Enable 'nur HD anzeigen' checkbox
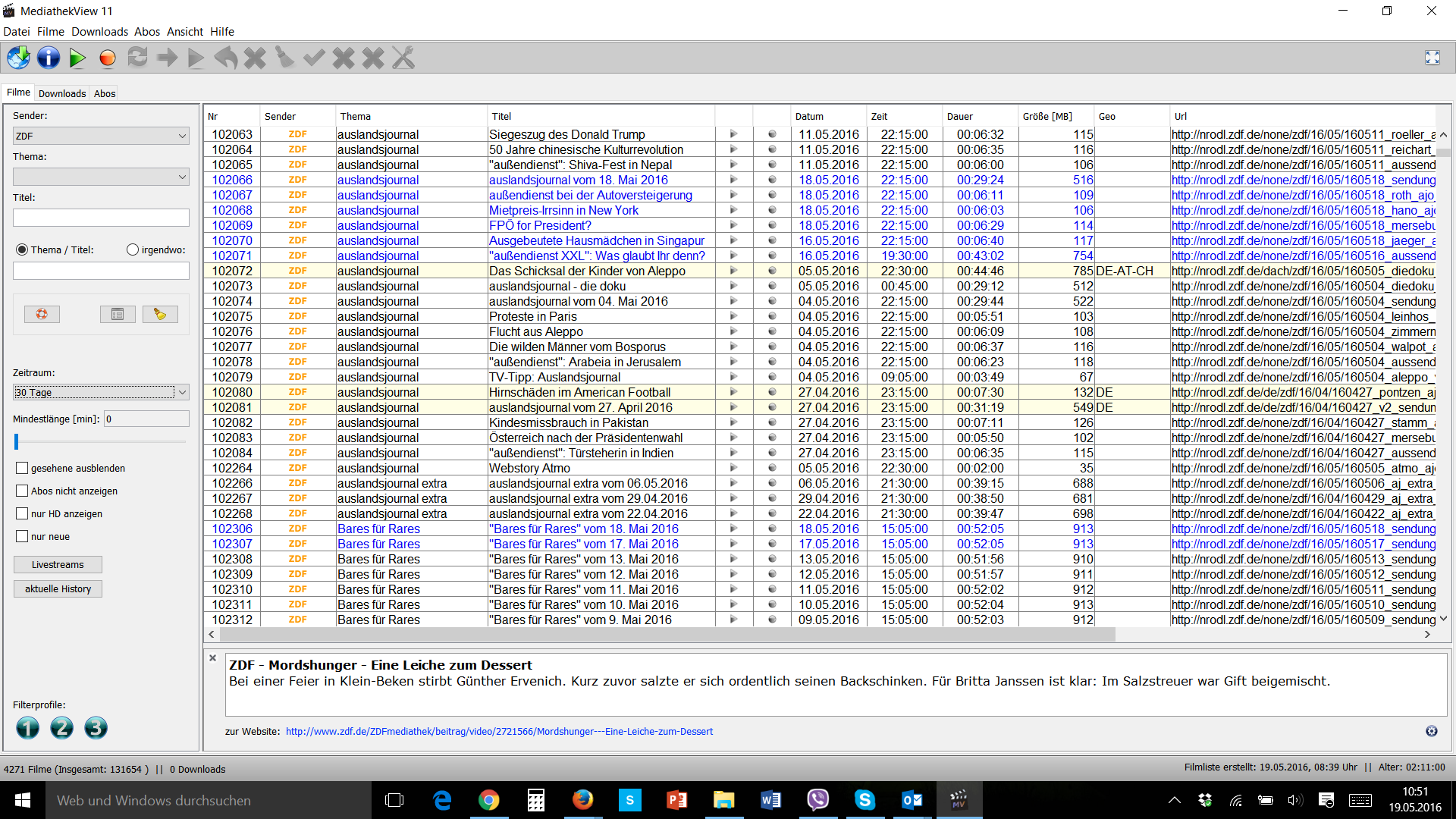Image resolution: width=1456 pixels, height=819 pixels. [x=22, y=513]
